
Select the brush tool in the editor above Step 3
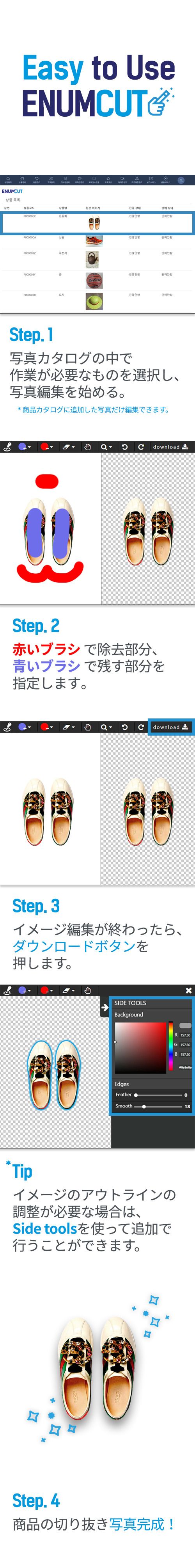click(7, 727)
